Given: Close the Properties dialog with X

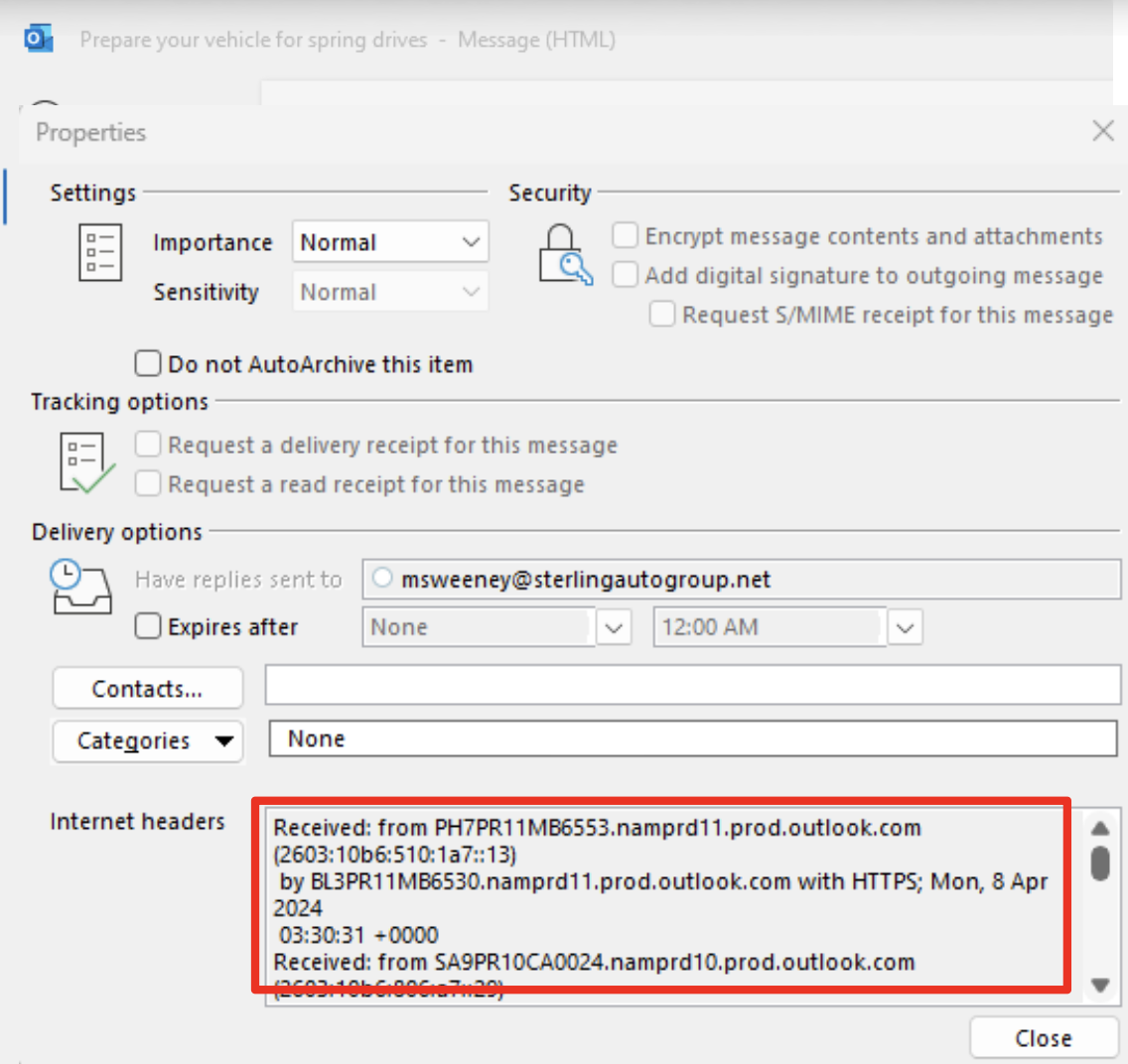Looking at the screenshot, I should (x=1102, y=131).
